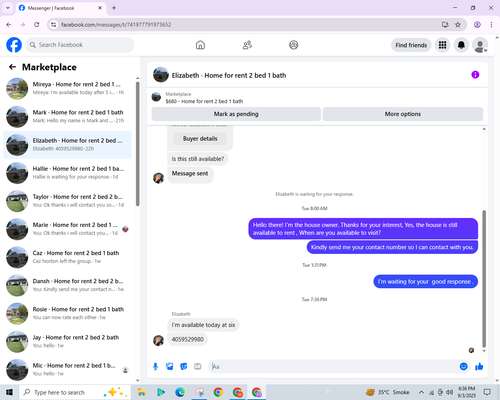Screen dimensions: 500x400
Task: Click More options button
Action: (x=403, y=114)
